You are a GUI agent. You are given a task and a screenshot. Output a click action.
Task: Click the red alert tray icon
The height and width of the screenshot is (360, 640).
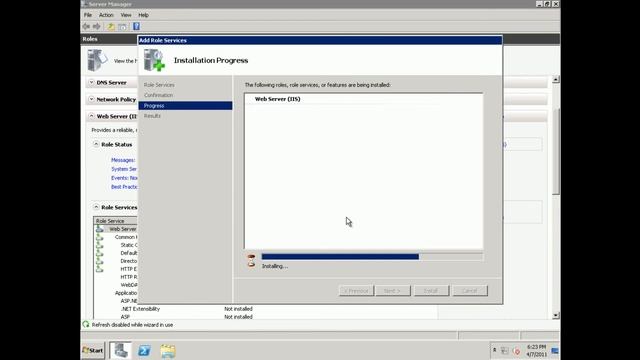(x=516, y=351)
